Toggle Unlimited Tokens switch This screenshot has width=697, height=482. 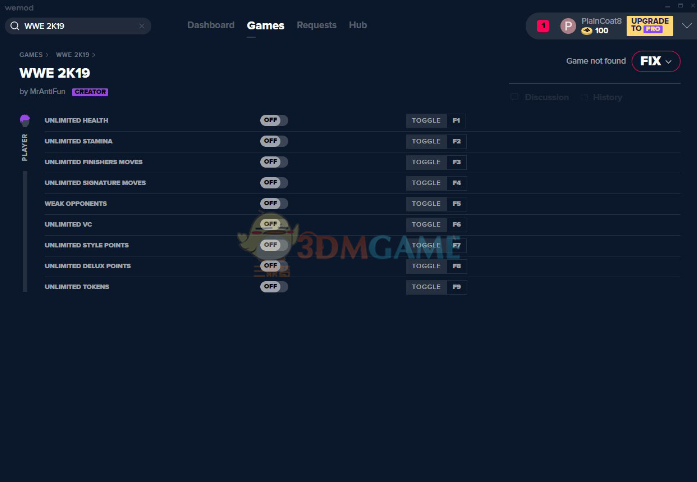coord(274,287)
